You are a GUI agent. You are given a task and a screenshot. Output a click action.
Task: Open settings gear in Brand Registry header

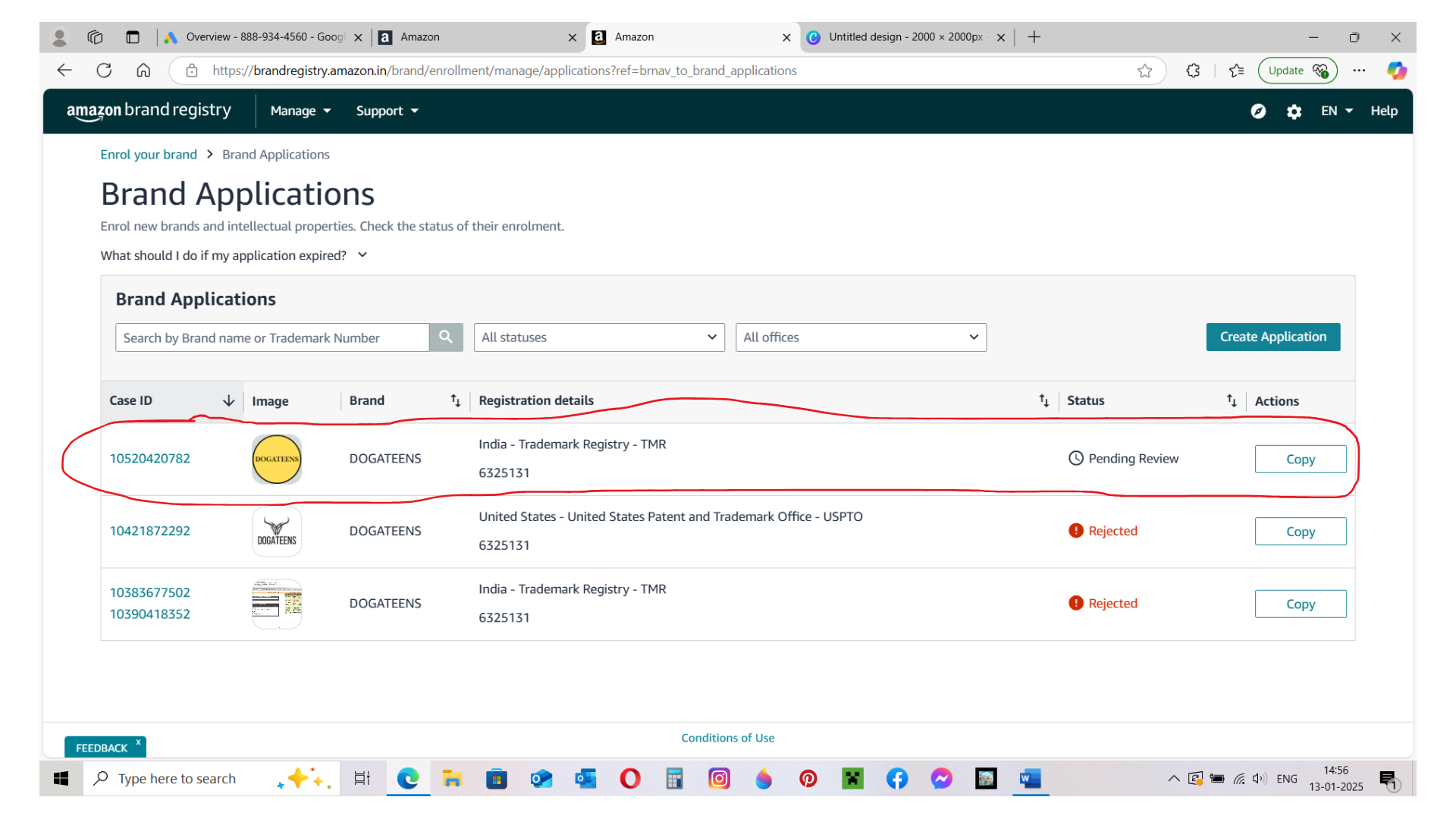(1294, 111)
